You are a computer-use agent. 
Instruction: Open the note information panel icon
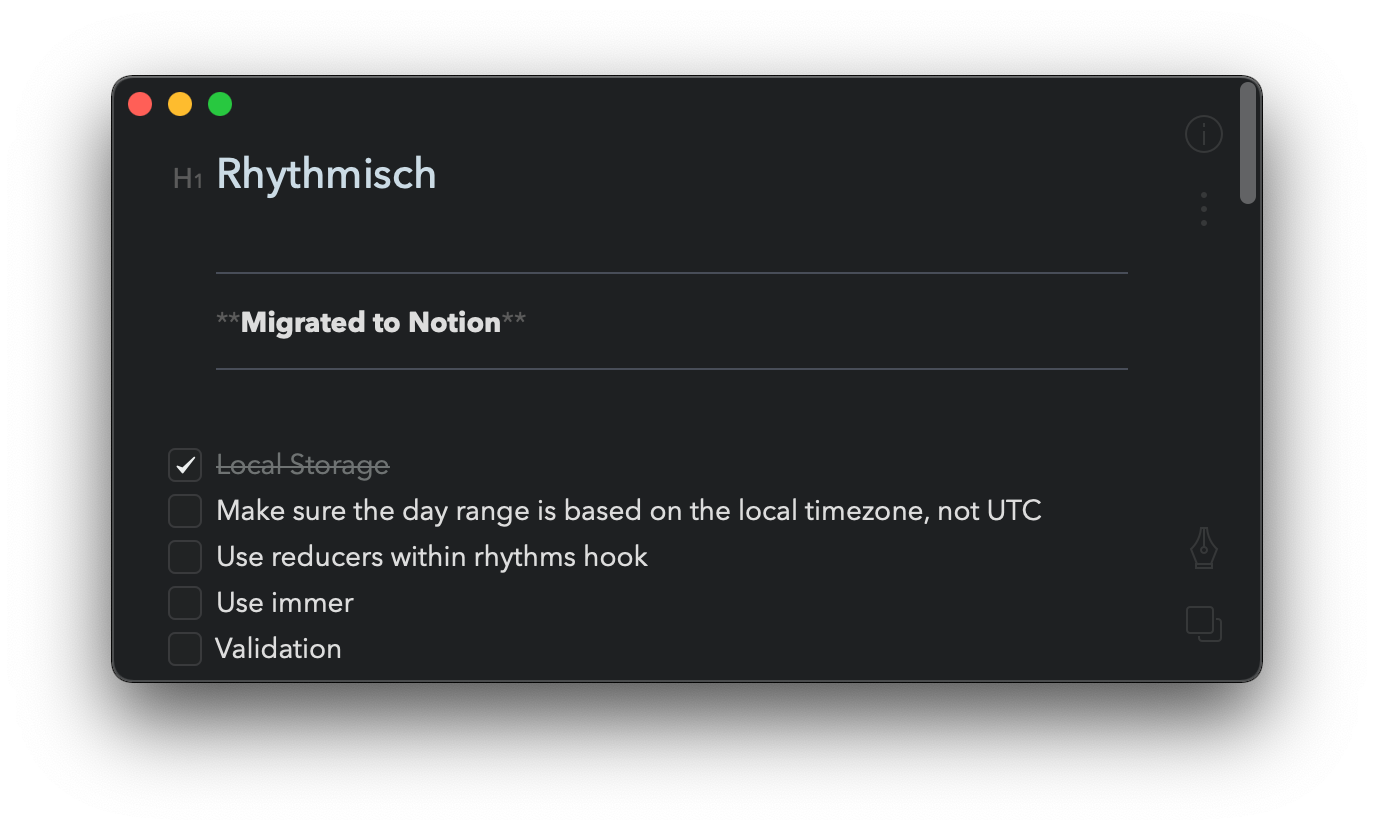(1204, 133)
